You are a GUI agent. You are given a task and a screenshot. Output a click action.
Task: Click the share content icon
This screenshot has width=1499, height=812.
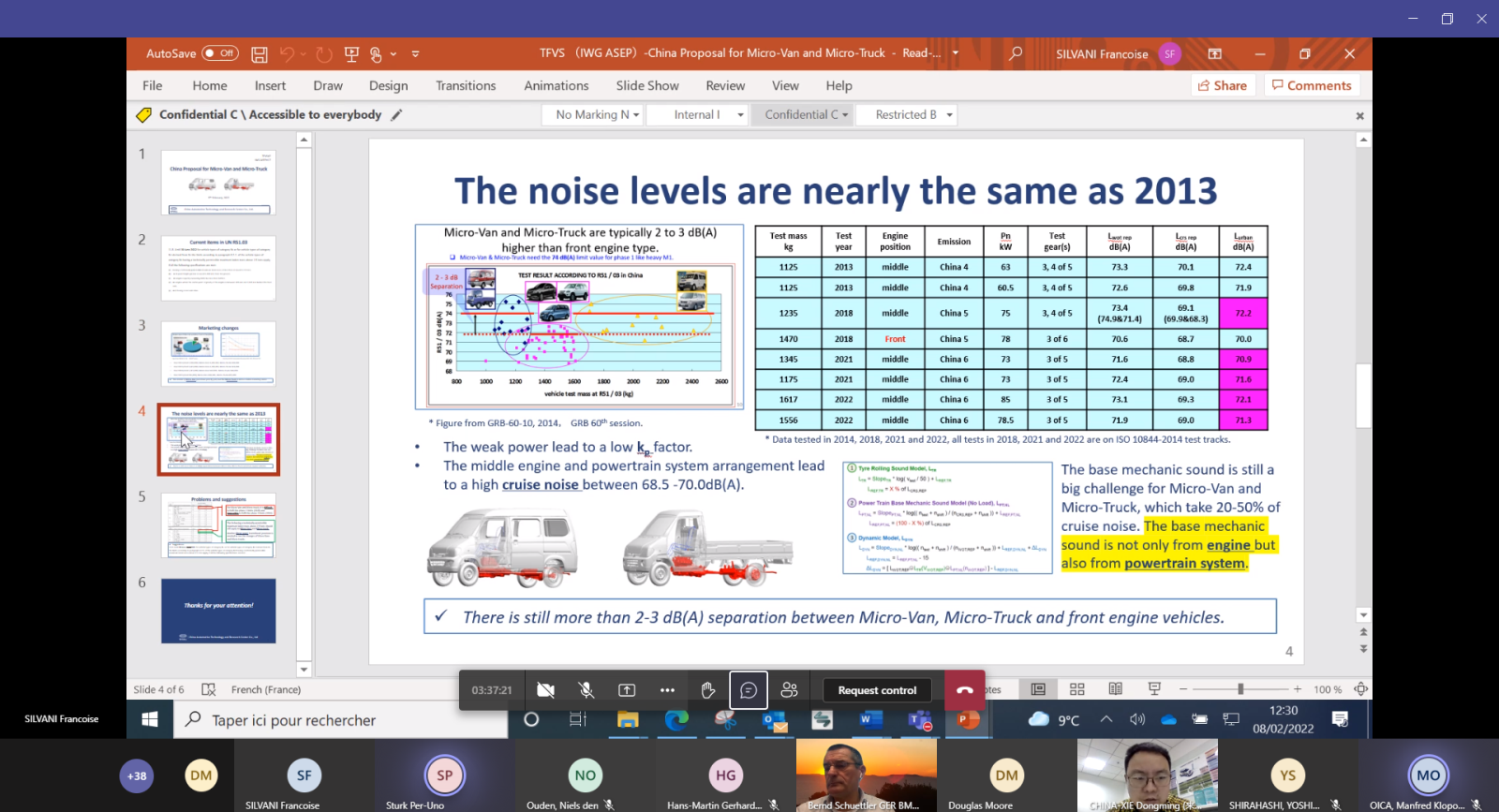point(627,690)
